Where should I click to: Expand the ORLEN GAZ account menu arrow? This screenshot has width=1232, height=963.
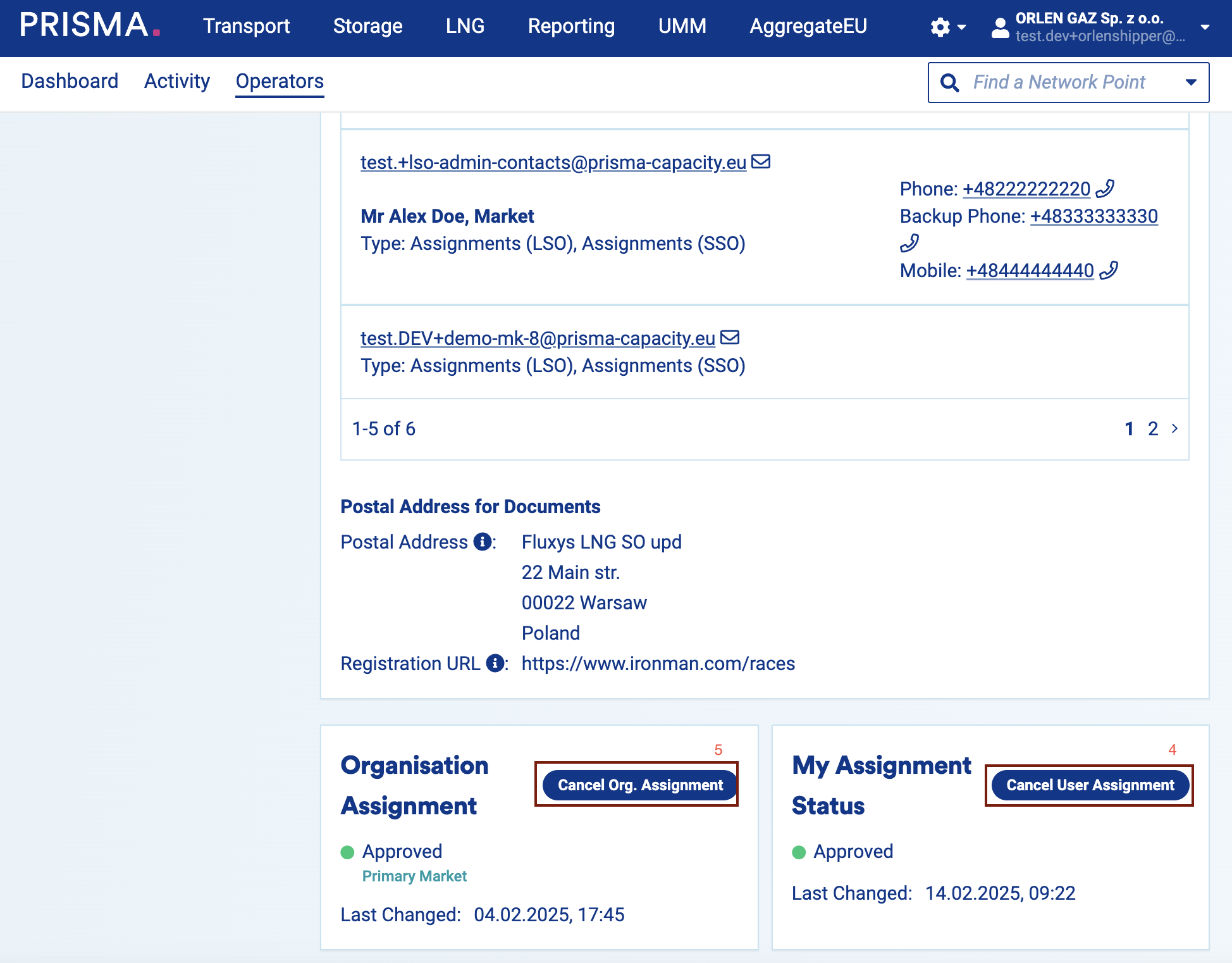click(1205, 27)
